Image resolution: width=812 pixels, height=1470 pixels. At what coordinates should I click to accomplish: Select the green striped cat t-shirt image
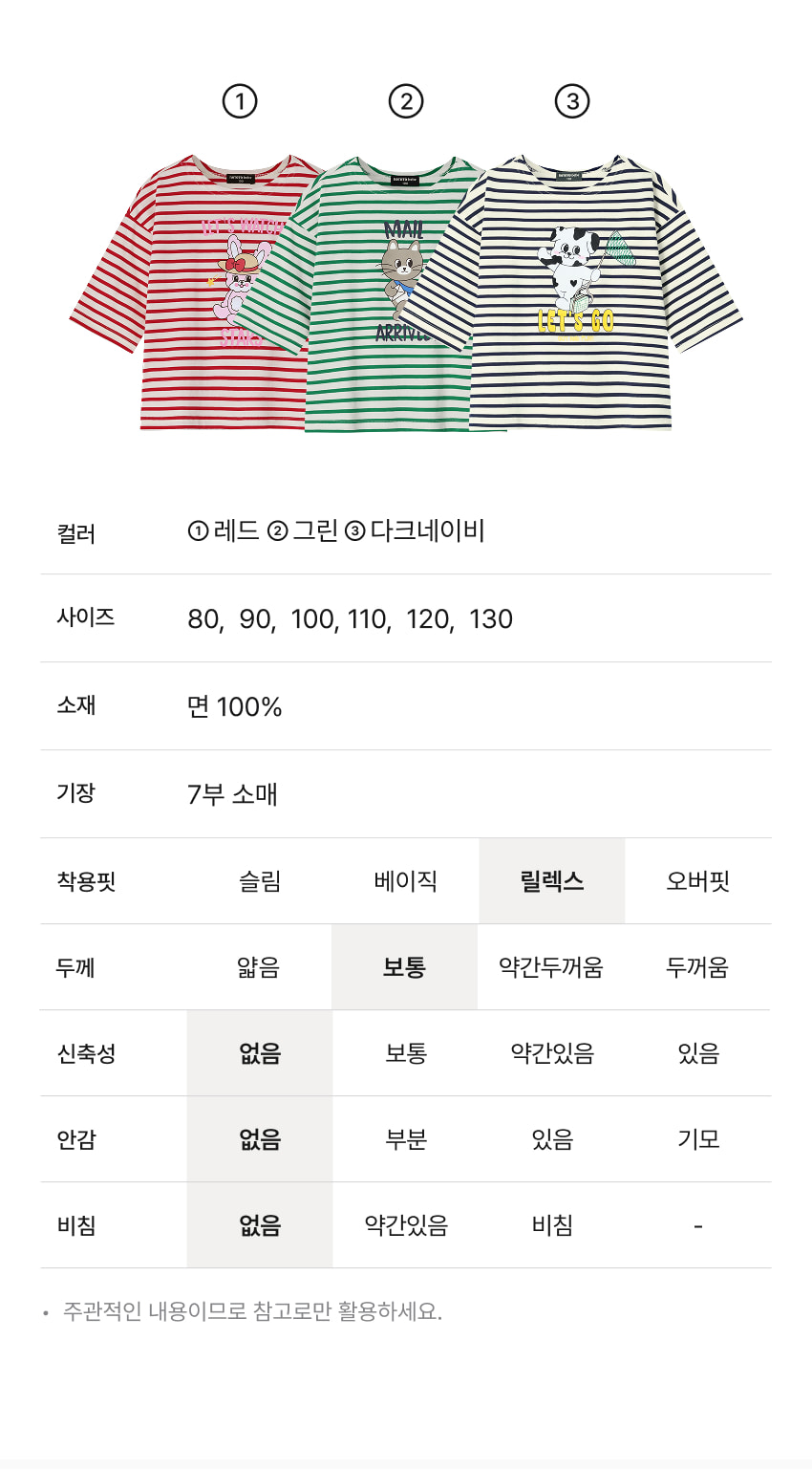382,315
